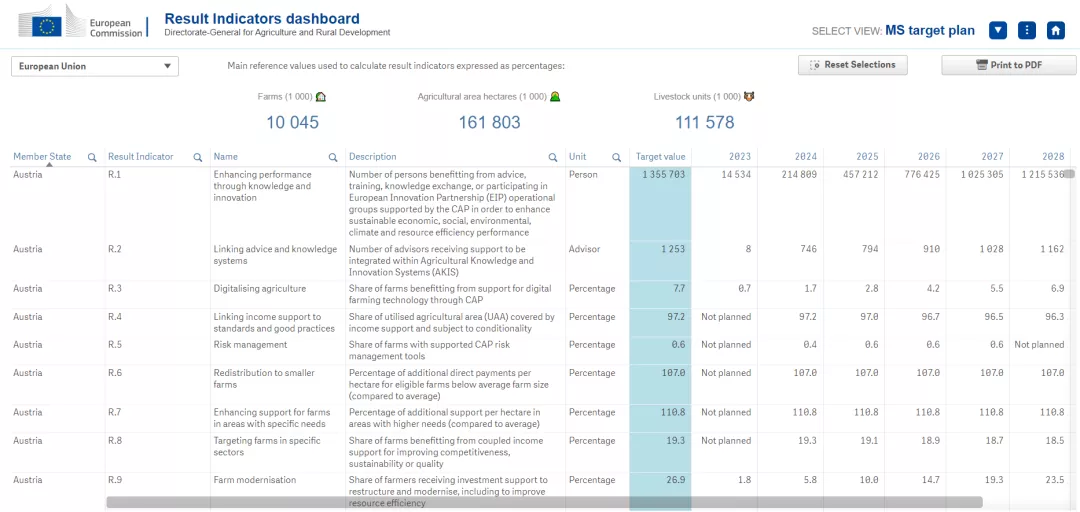
Task: Search the Description column
Action: coord(552,157)
